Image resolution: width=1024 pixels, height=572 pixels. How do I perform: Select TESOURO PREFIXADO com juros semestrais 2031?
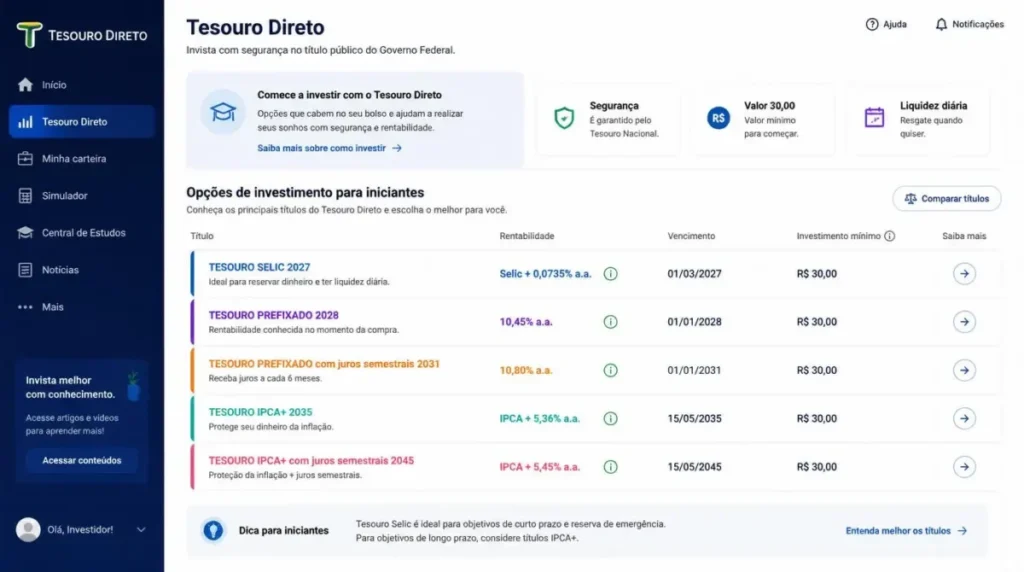324,364
